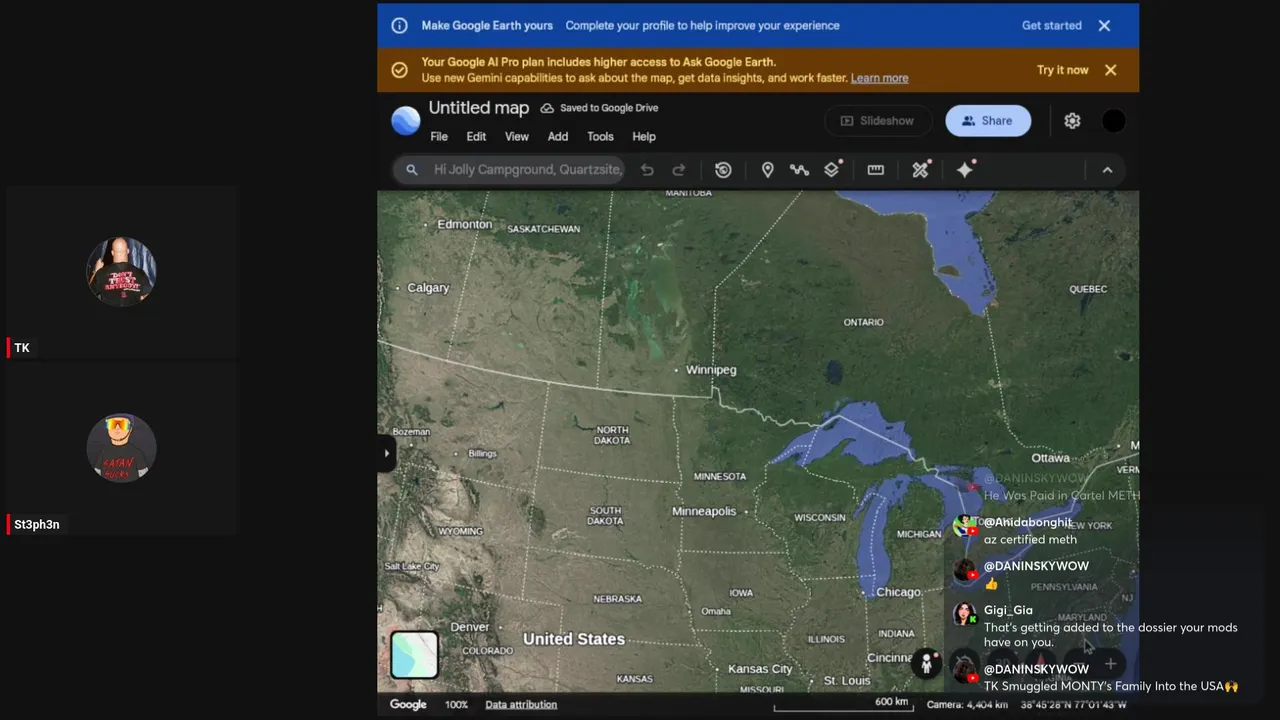The width and height of the screenshot is (1280, 720).
Task: Select the Draw path or polygon tool
Action: pyautogui.click(x=799, y=170)
